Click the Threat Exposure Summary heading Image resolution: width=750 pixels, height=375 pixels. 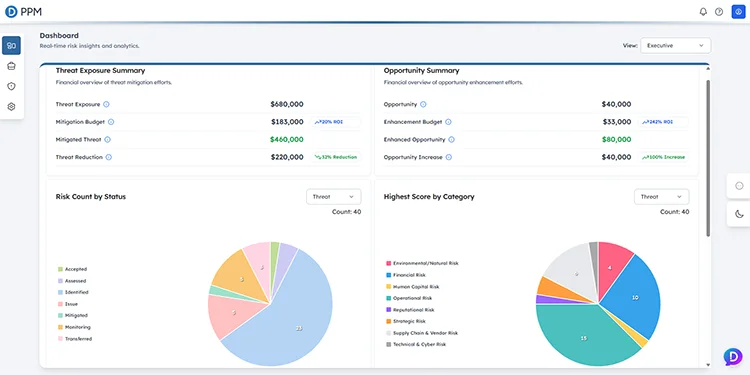(100, 70)
